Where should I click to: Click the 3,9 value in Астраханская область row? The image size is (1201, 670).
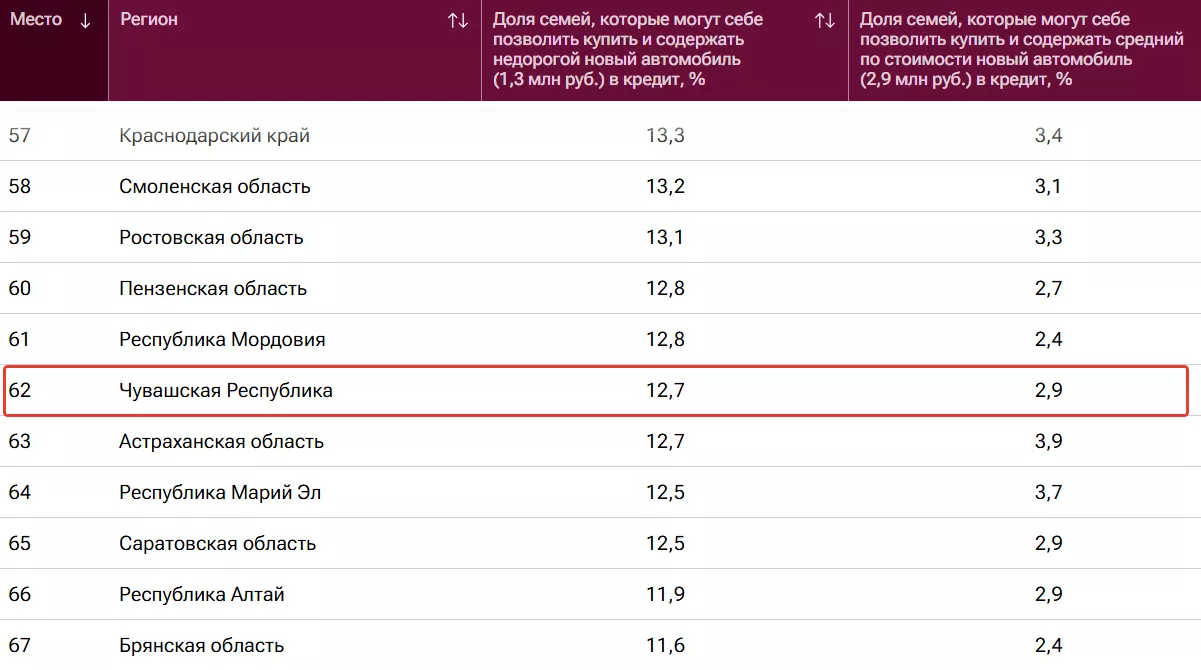coord(1048,442)
